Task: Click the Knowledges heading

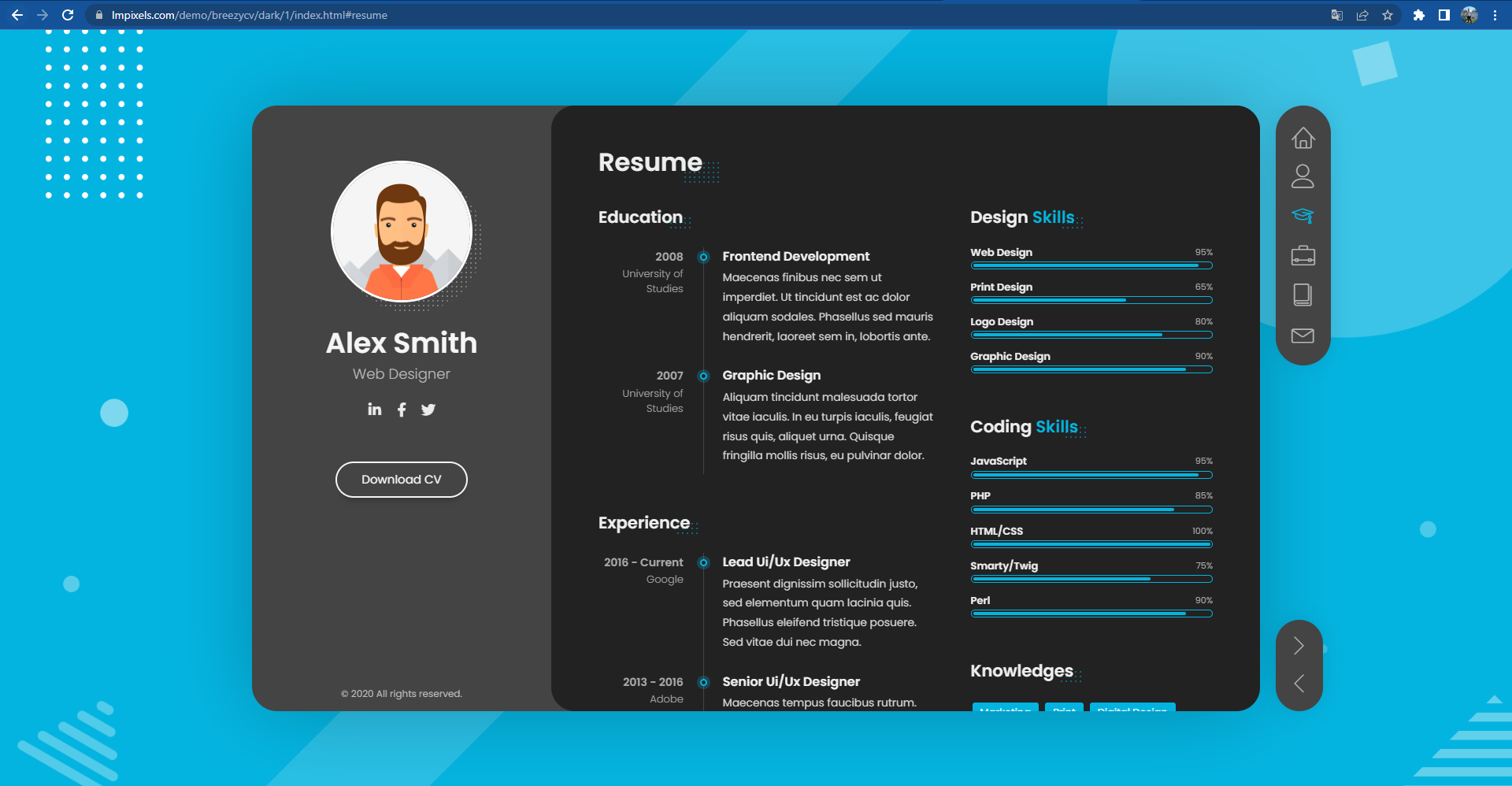Action: pos(1021,671)
